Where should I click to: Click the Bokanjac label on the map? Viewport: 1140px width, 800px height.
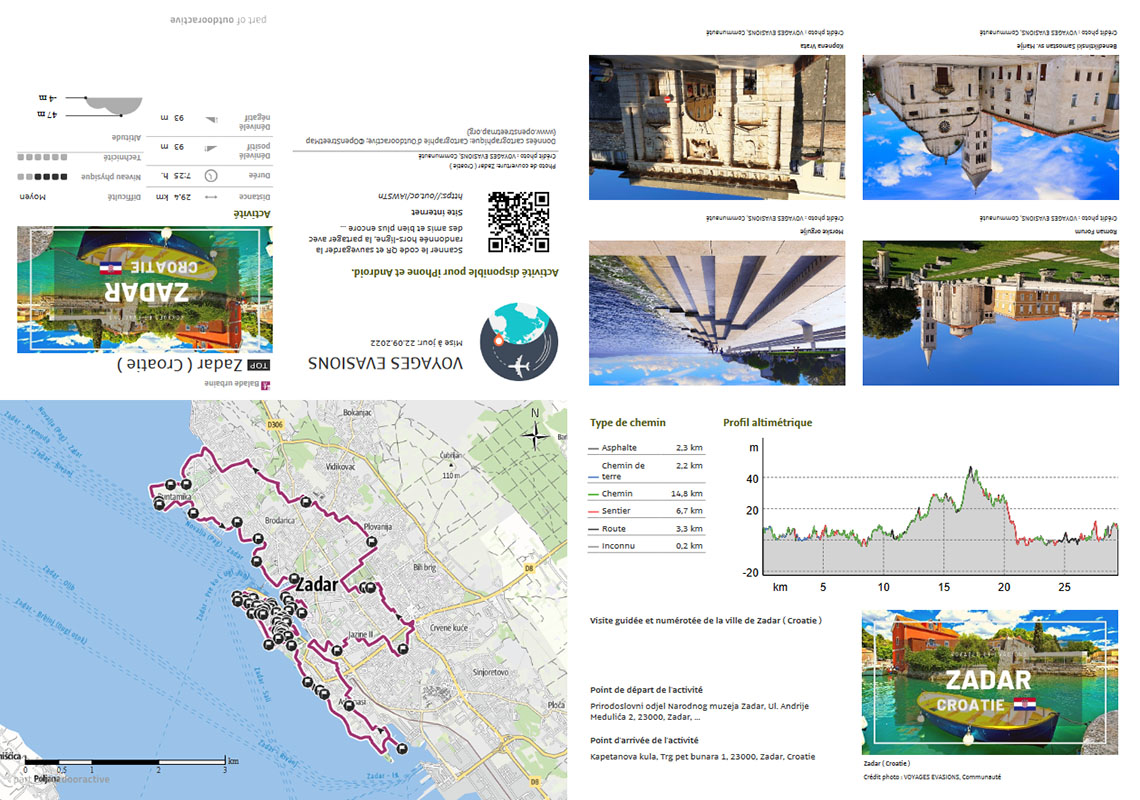pos(357,412)
